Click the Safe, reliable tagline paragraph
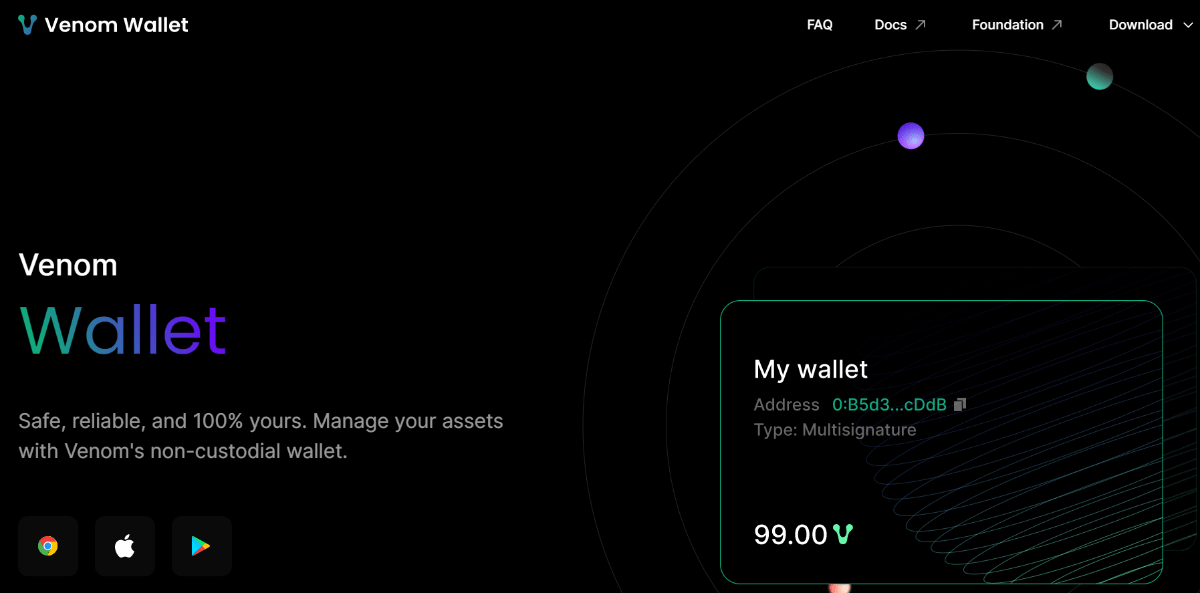 [x=261, y=436]
